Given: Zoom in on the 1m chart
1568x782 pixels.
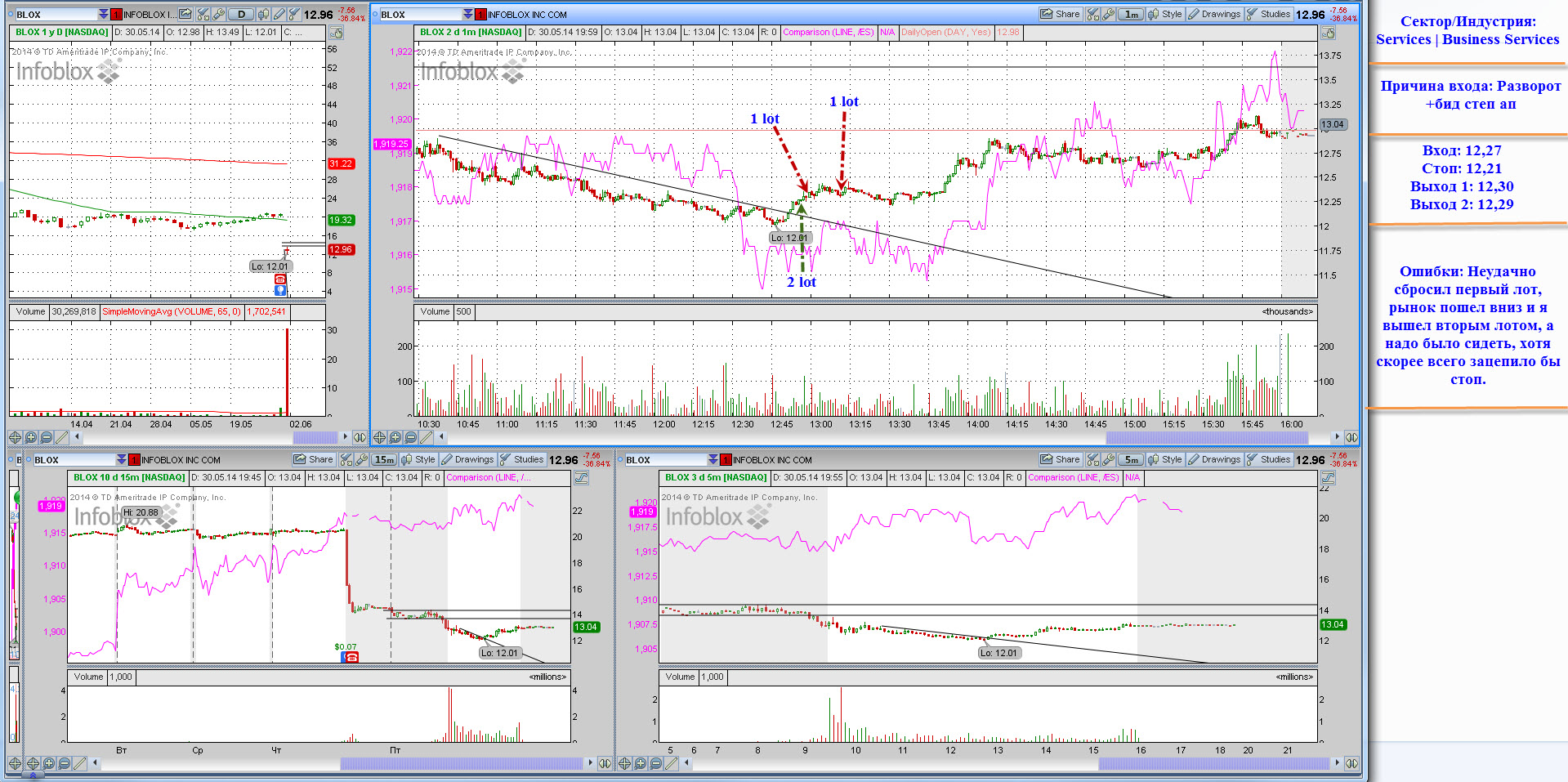Looking at the screenshot, I should click(395, 437).
